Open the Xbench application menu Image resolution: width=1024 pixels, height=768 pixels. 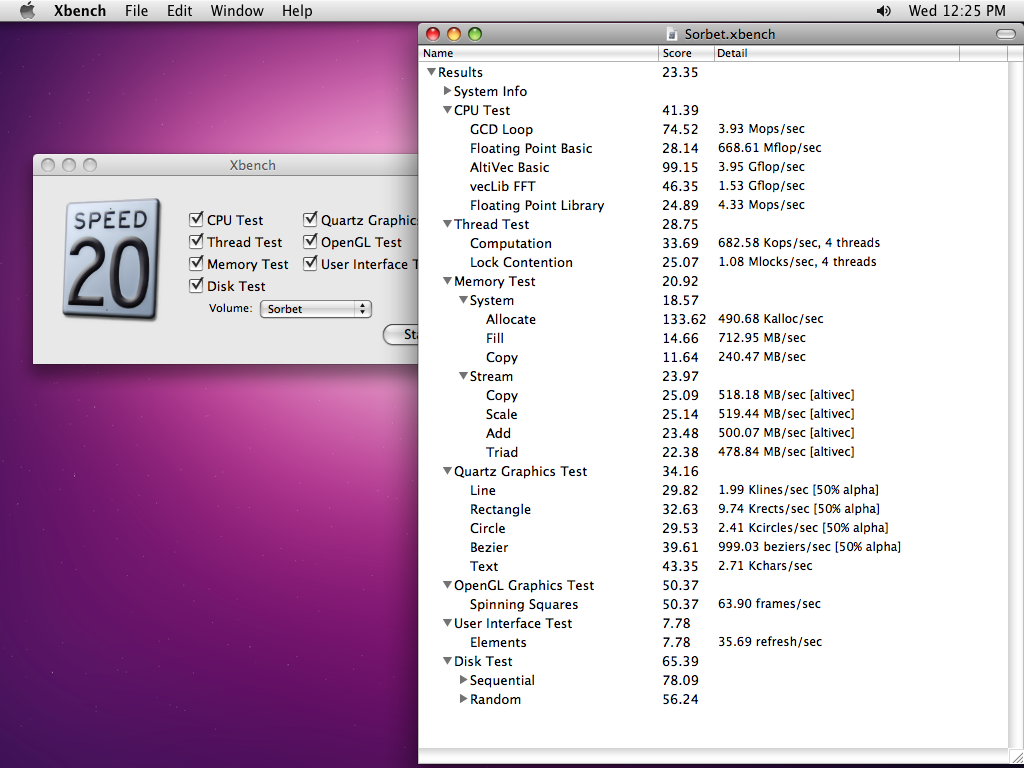tap(80, 10)
